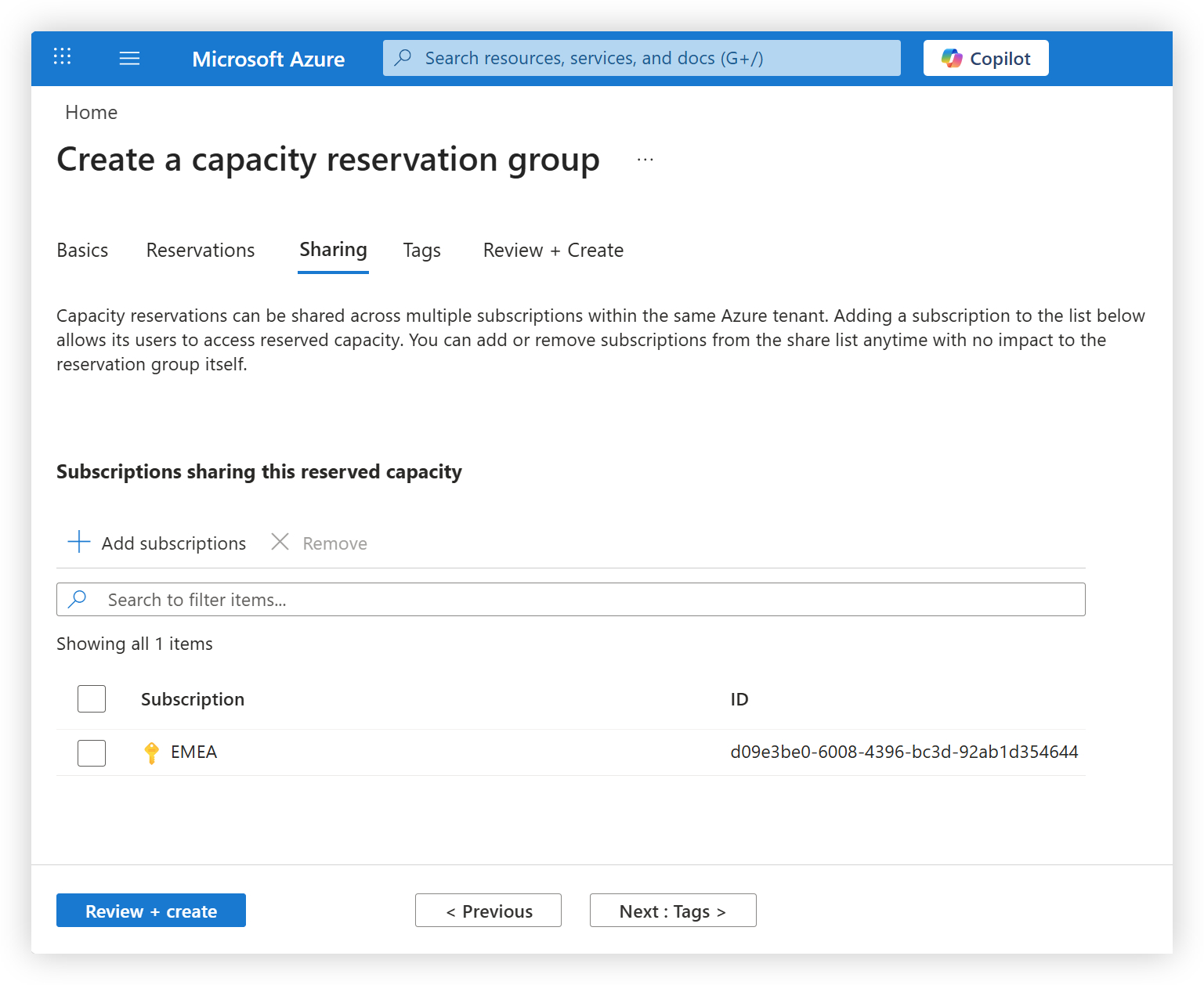Switch to the Basics tab
The height and width of the screenshot is (985, 1204).
(x=82, y=251)
